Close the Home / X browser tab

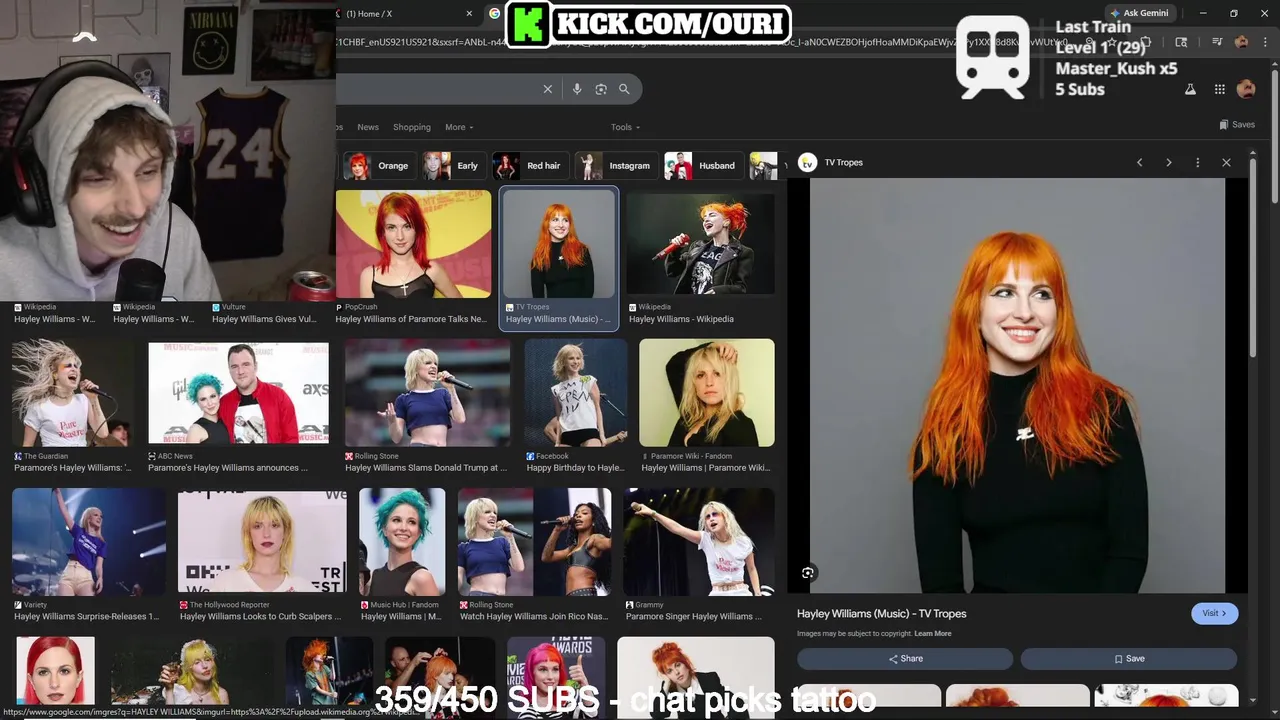[x=469, y=13]
